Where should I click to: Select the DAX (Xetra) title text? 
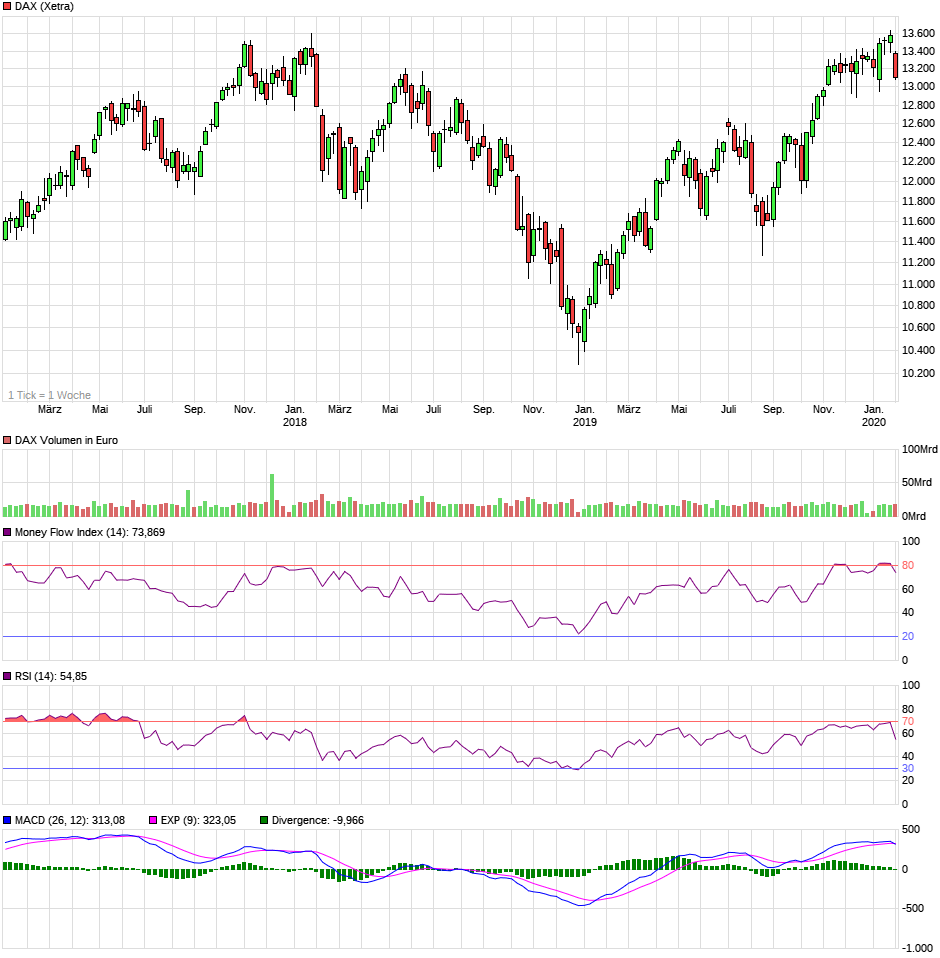coord(45,7)
